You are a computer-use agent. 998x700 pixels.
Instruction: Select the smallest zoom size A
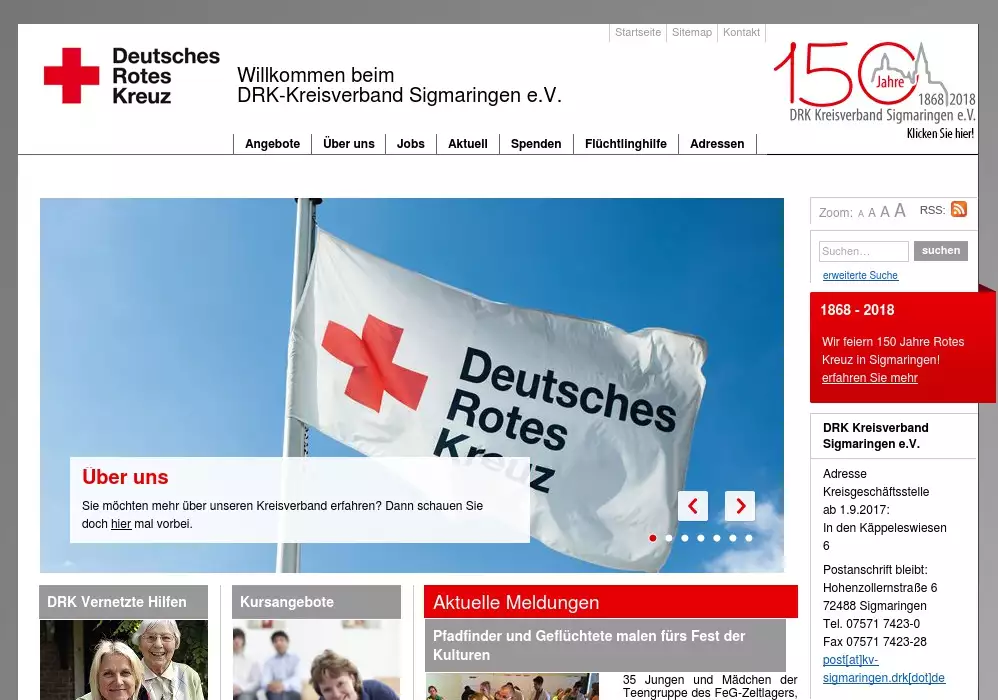coord(861,214)
